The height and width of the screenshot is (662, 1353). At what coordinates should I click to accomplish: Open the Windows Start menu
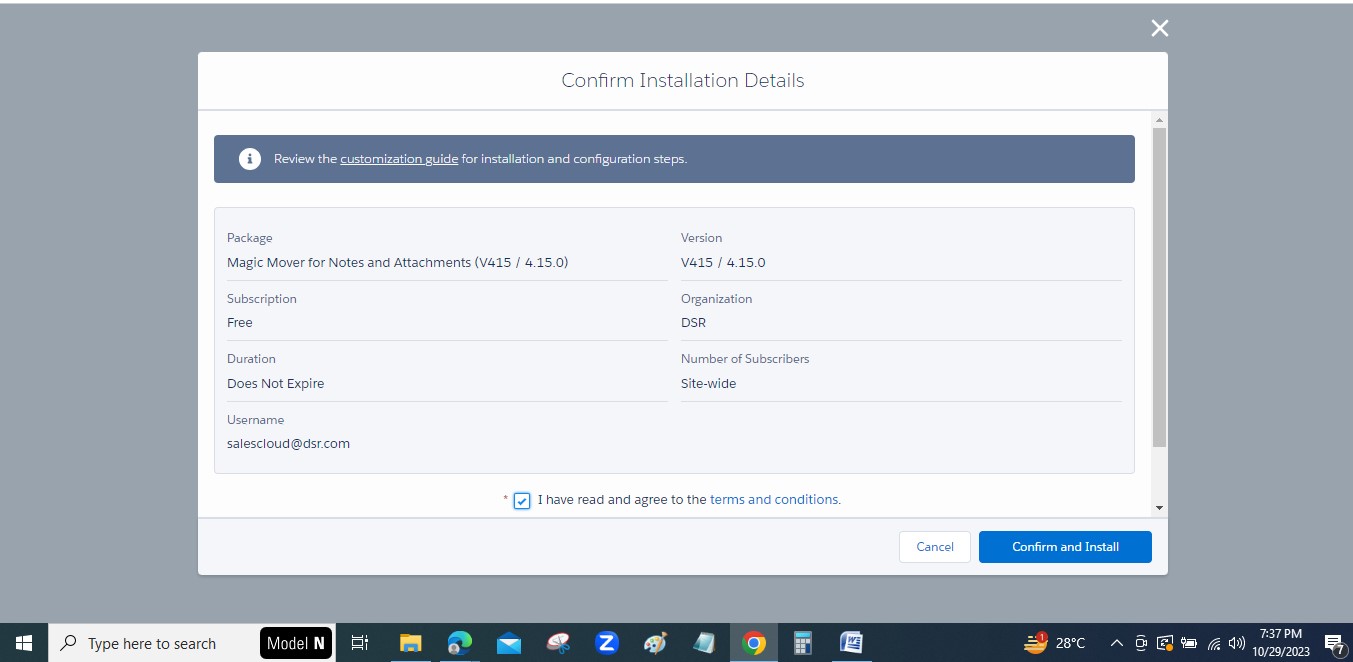click(24, 643)
